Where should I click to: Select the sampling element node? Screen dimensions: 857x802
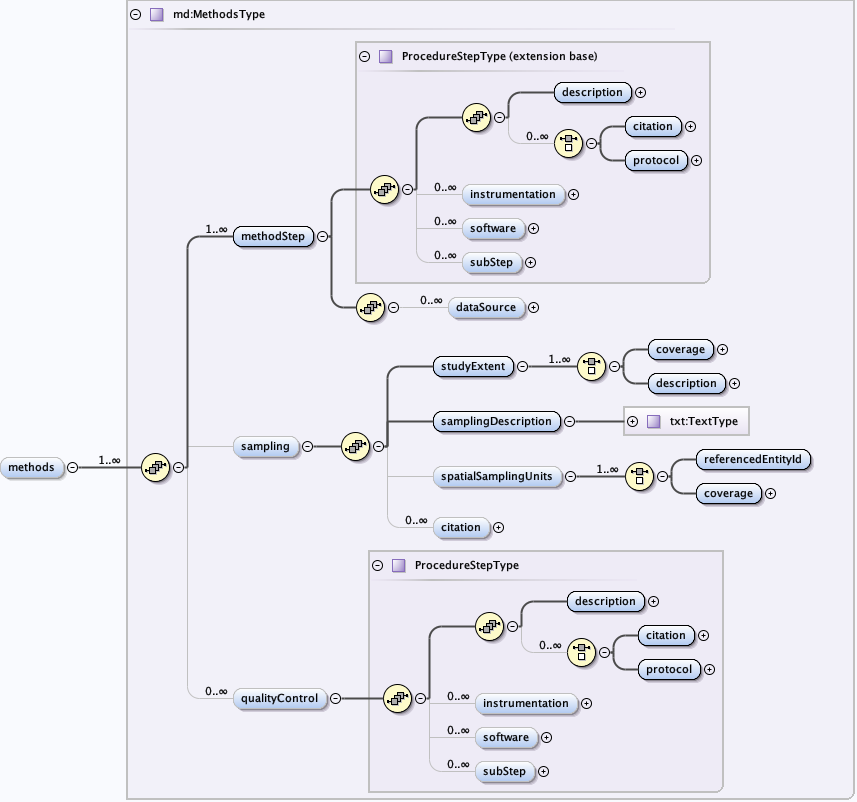[265, 447]
